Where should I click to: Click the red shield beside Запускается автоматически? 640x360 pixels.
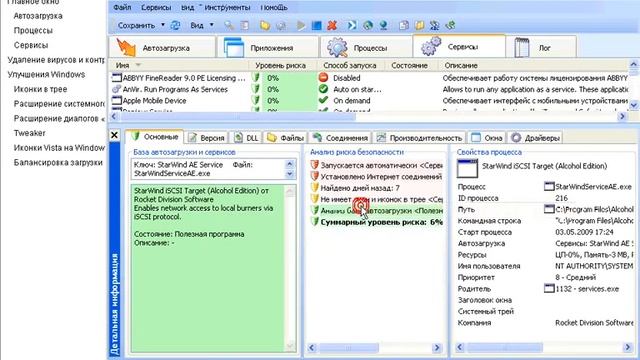point(314,165)
